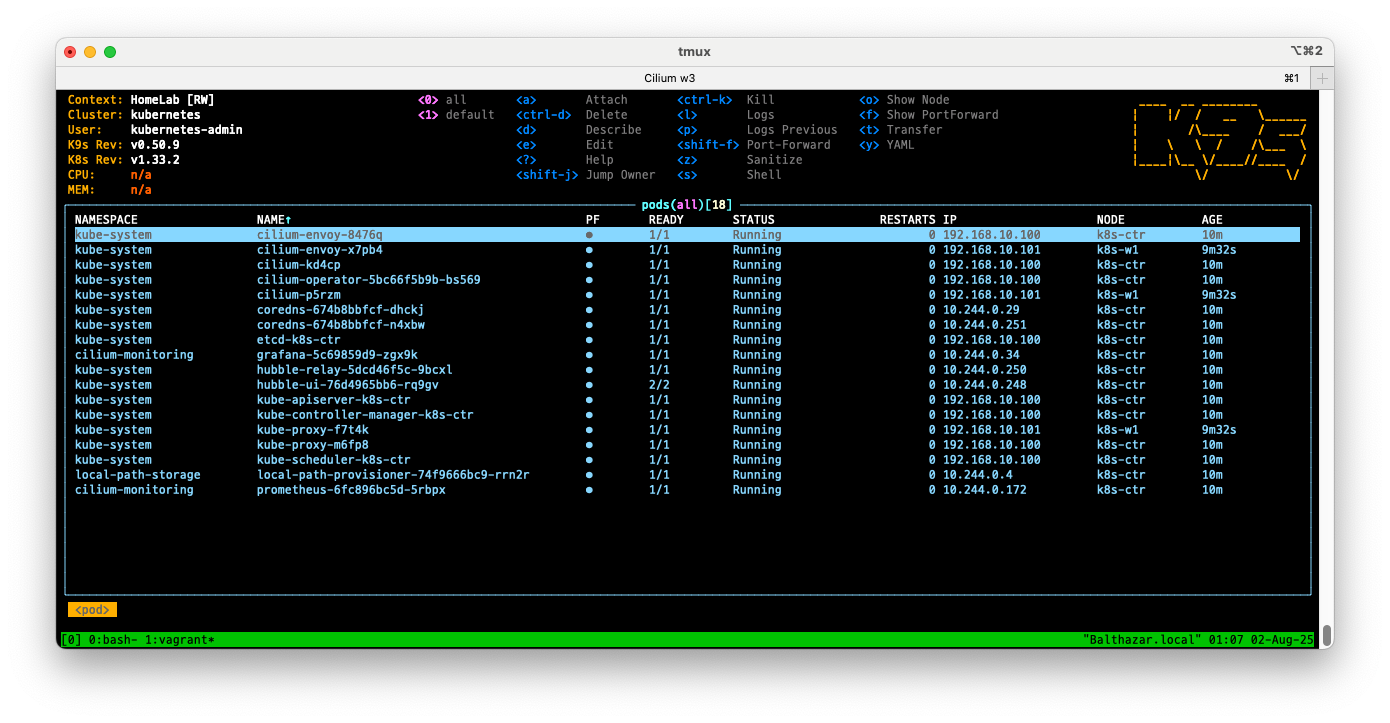Select the cilium-operator-5bc66f5b9b-bs569 pod
Screen dimensions: 1390x723
click(369, 280)
